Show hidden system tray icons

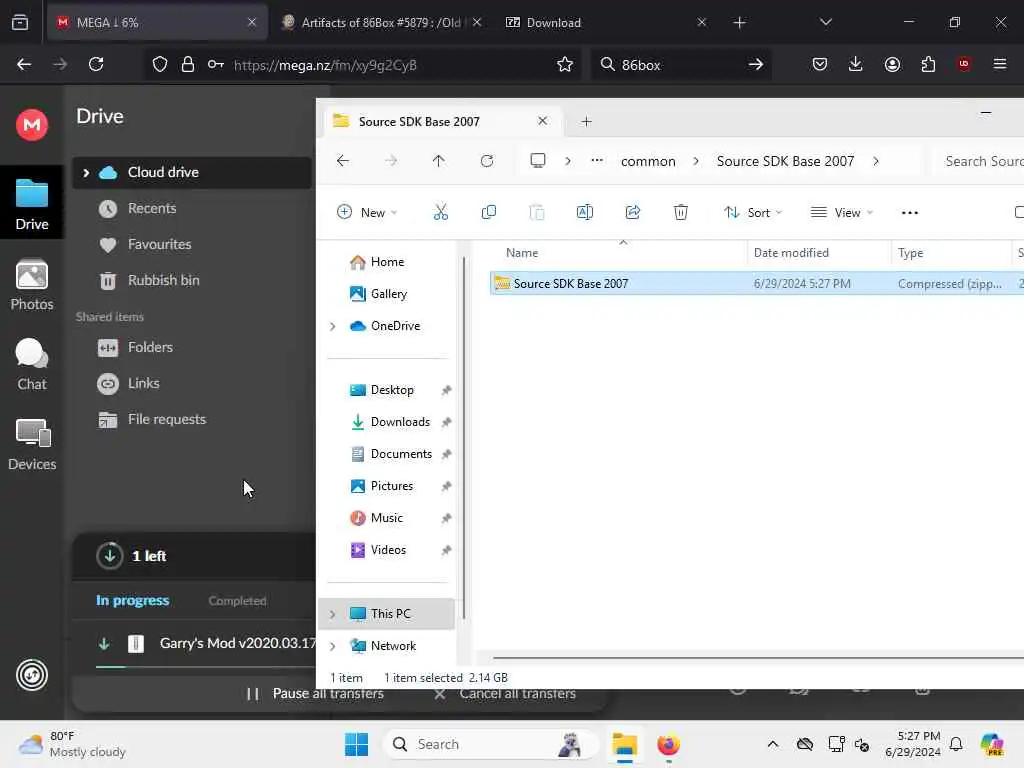[773, 744]
